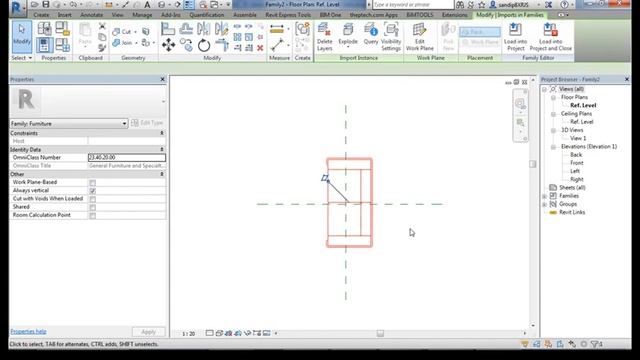This screenshot has width=640, height=360.
Task: Toggle the Shared checkbox
Action: click(x=93, y=207)
